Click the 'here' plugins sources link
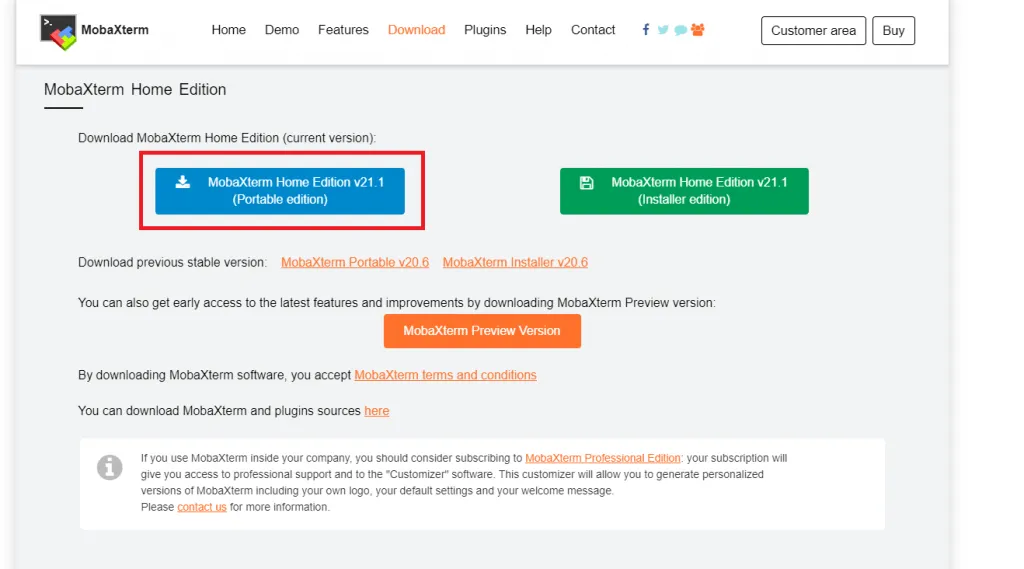The height and width of the screenshot is (569, 1024). coord(376,411)
